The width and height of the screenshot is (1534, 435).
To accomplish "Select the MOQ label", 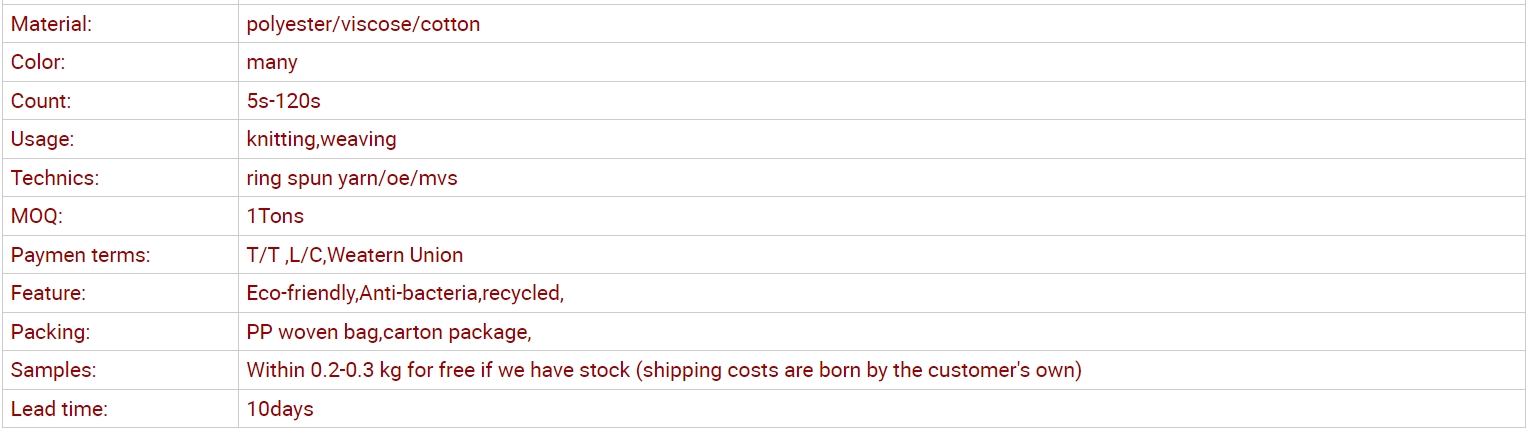I will point(36,216).
